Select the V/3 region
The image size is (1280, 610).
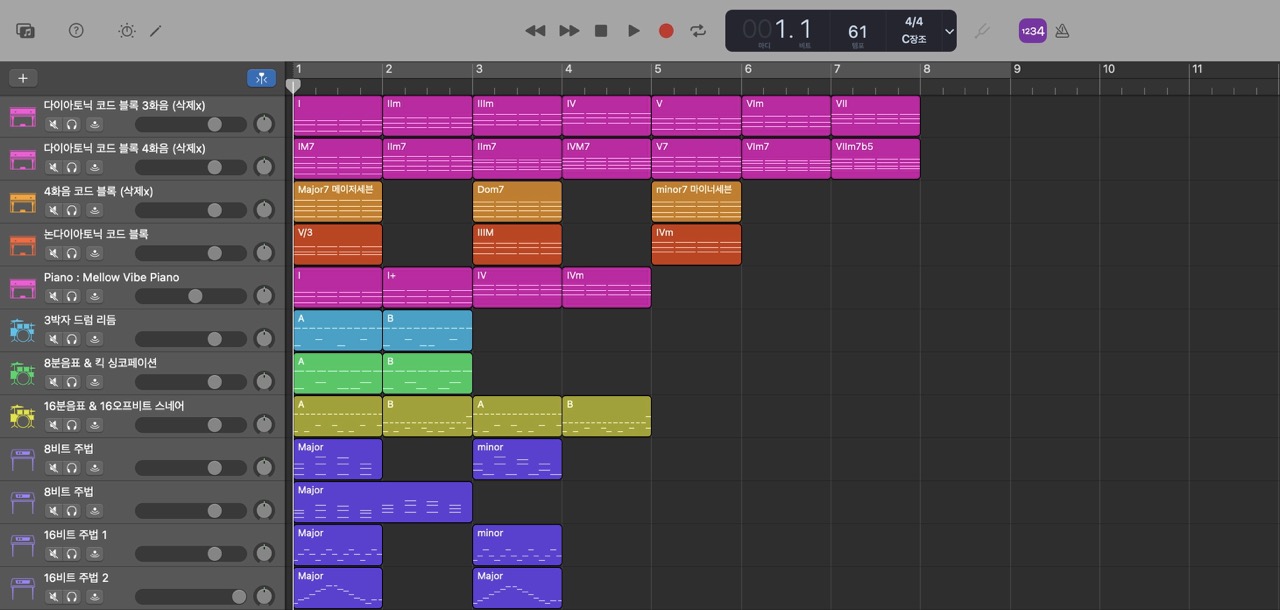[338, 245]
